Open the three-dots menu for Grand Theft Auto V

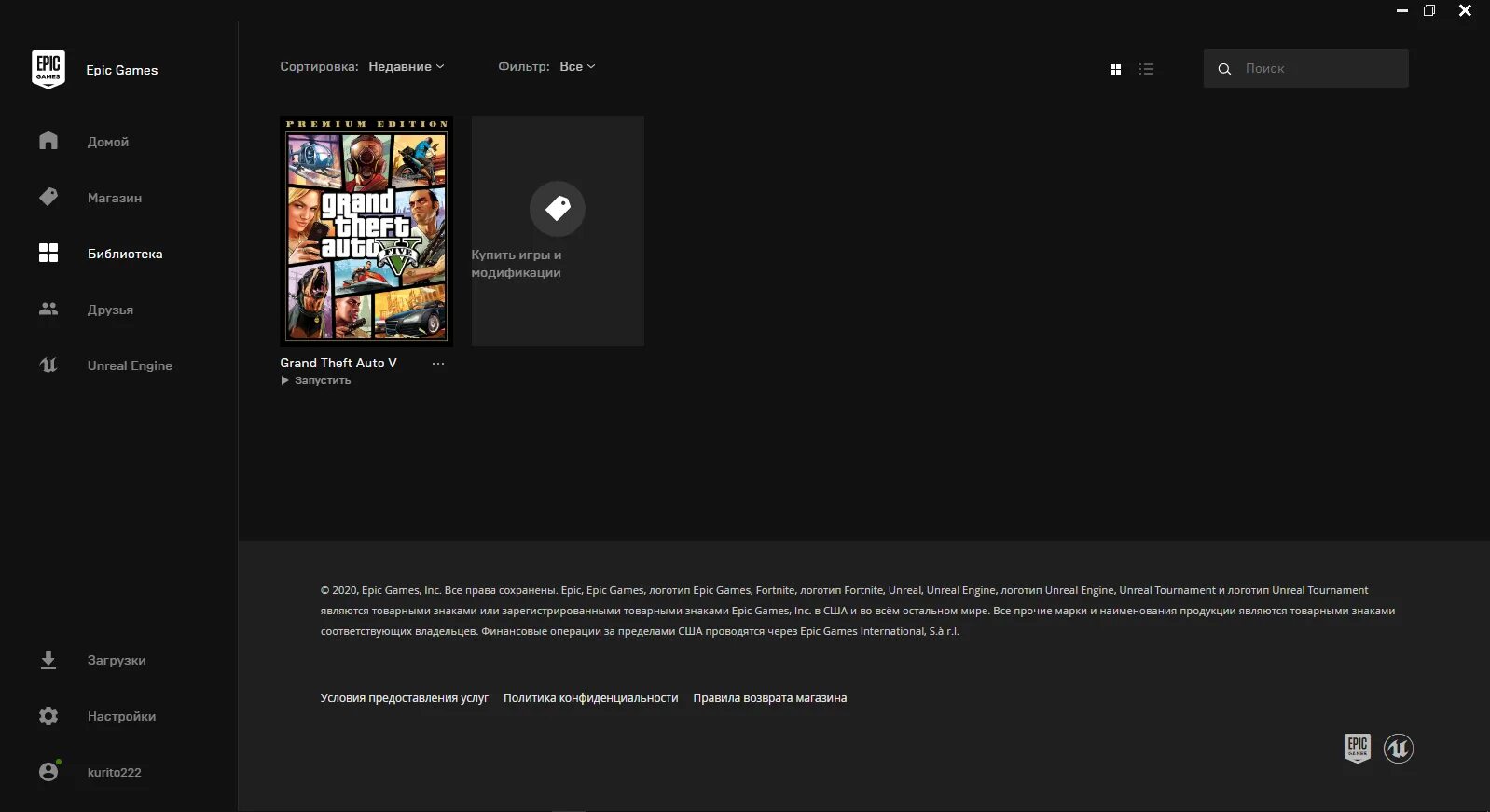click(438, 364)
